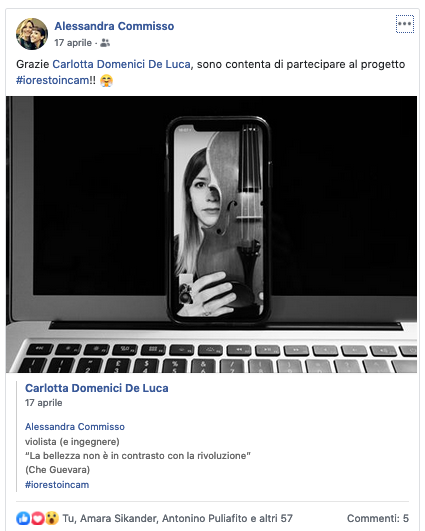Click the #iorestoincam hashtag in the shared caption
Image resolution: width=425 pixels, height=531 pixels.
click(x=57, y=485)
